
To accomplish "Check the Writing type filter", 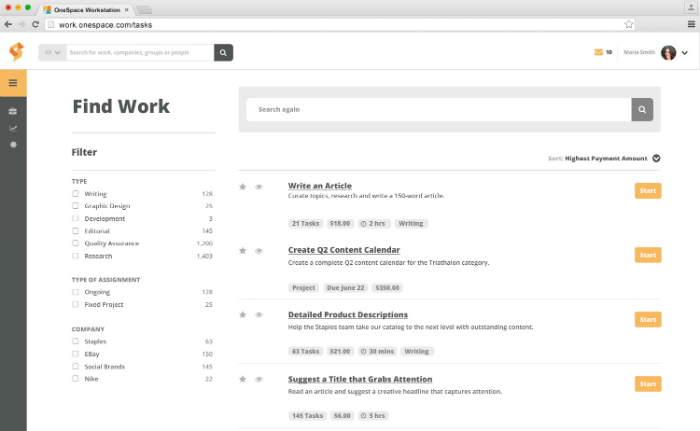I will (x=75, y=193).
